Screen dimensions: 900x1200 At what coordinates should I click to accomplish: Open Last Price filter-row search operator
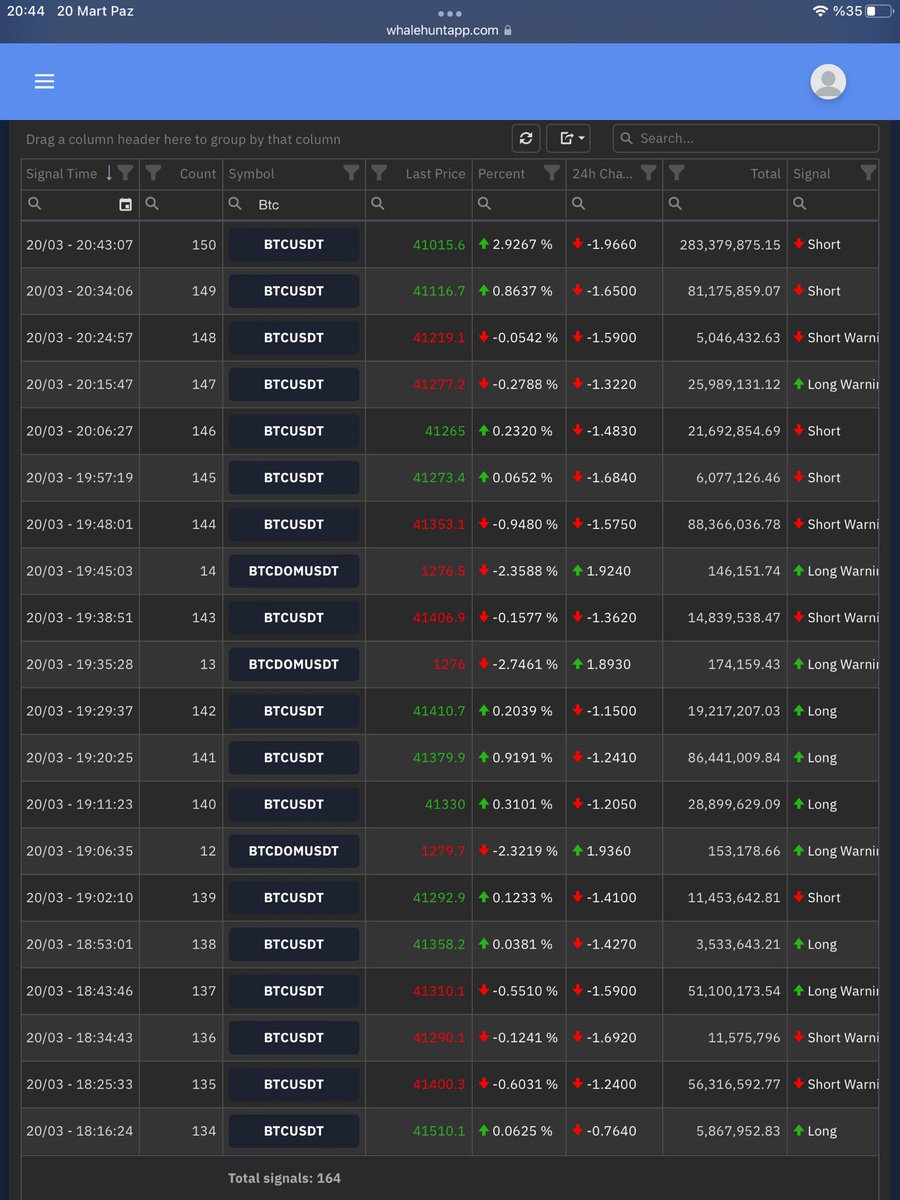click(378, 204)
